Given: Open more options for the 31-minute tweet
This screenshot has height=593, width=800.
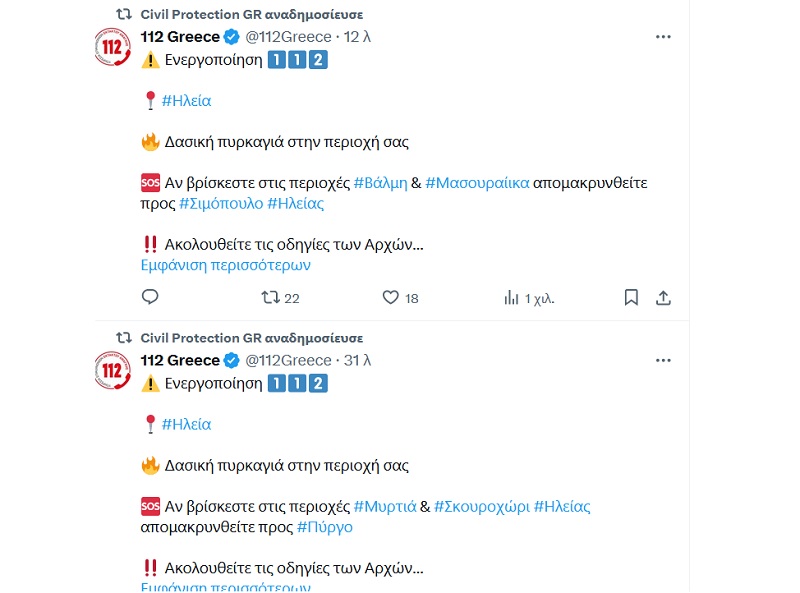Looking at the screenshot, I should pyautogui.click(x=662, y=360).
